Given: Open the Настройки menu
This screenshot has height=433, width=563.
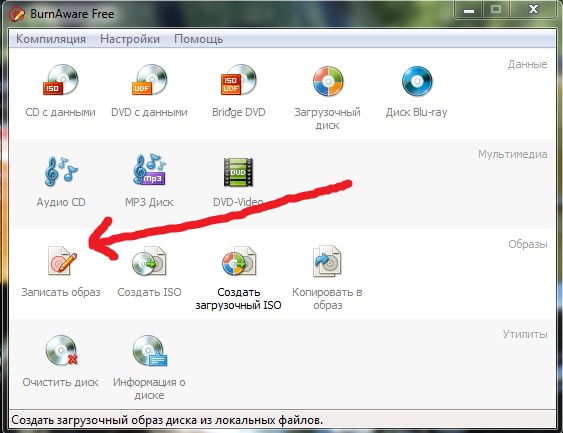Looking at the screenshot, I should click(x=130, y=39).
